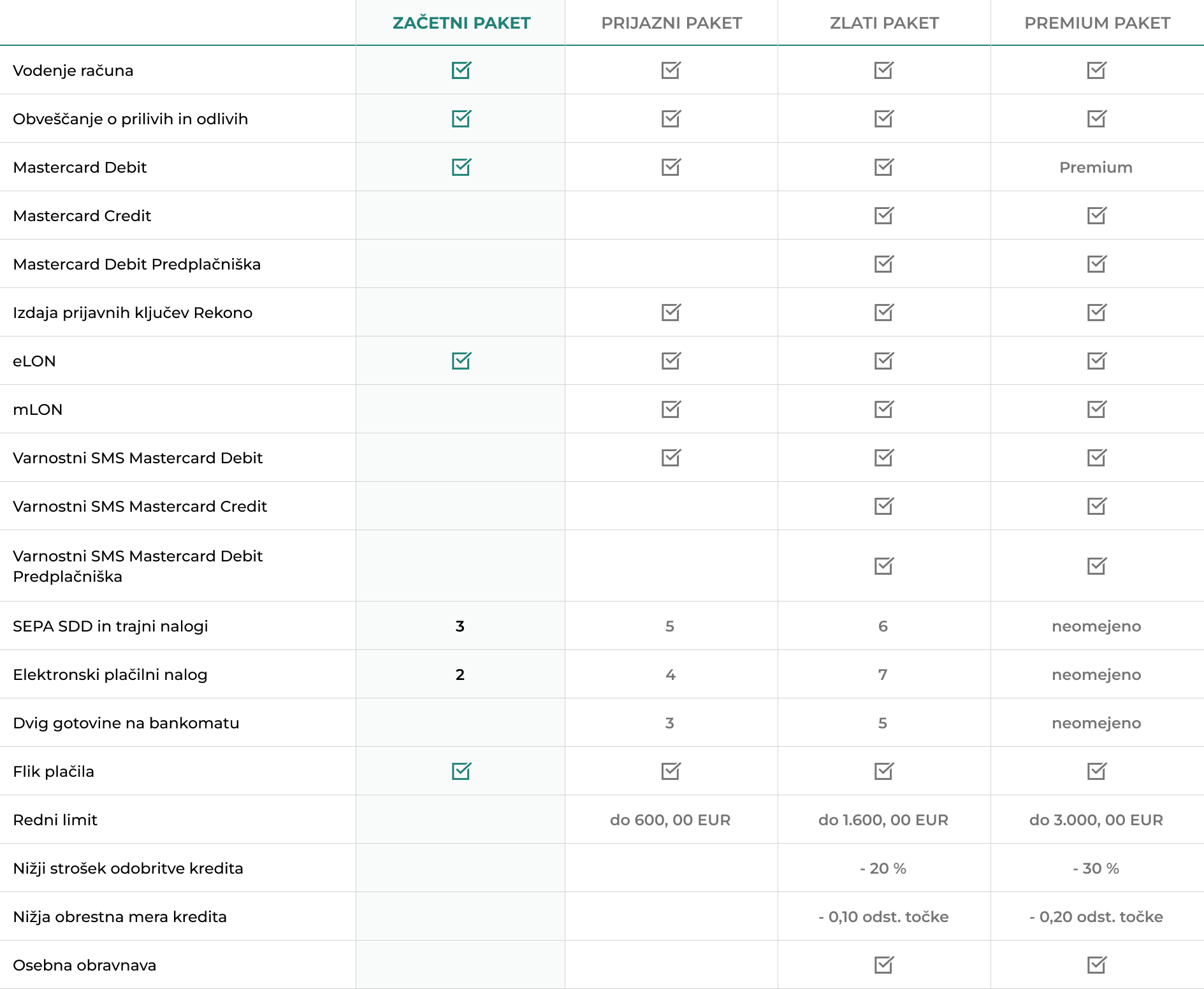
Task: Open the ZLATI PAKET column header
Action: (884, 23)
